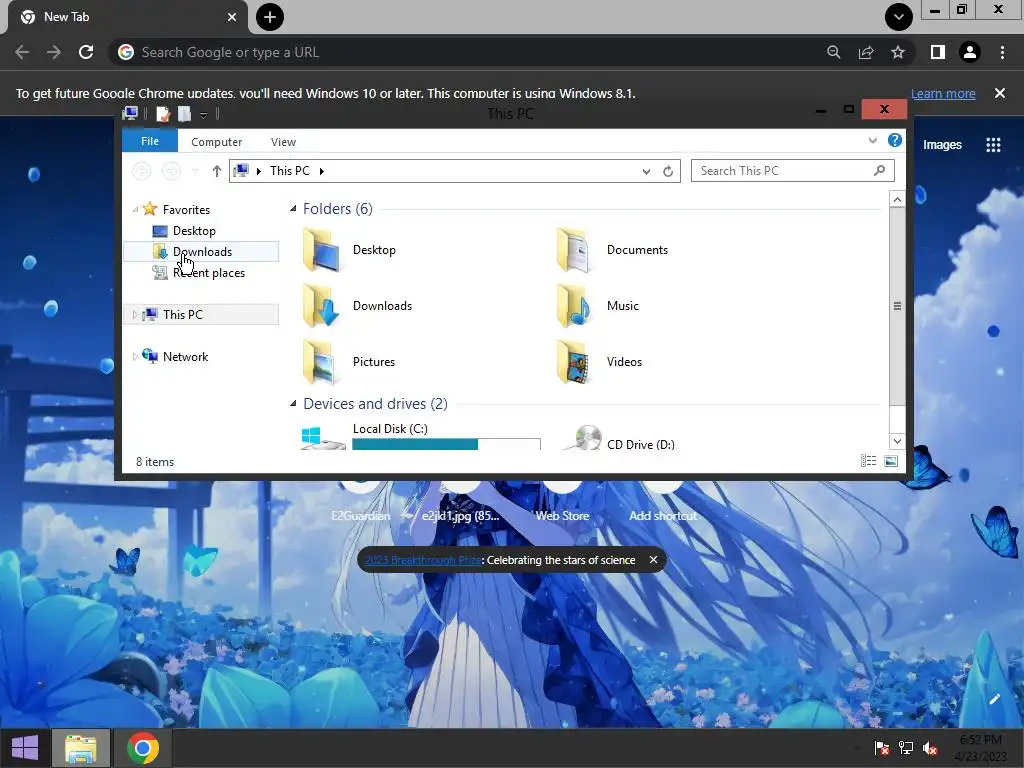
Task: Expand This PC in navigation tree
Action: pyautogui.click(x=135, y=315)
